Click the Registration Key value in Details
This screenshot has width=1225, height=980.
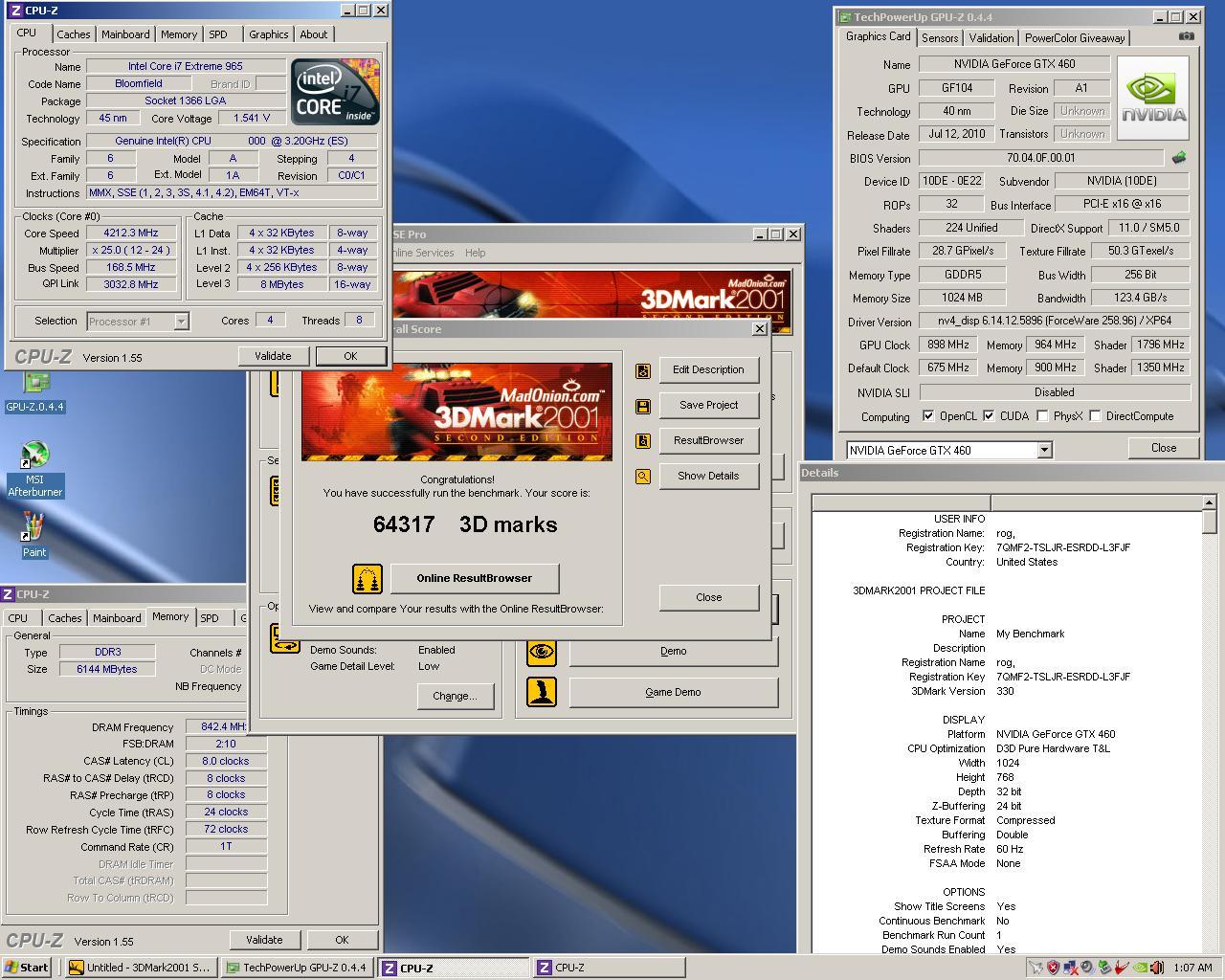(x=1063, y=547)
